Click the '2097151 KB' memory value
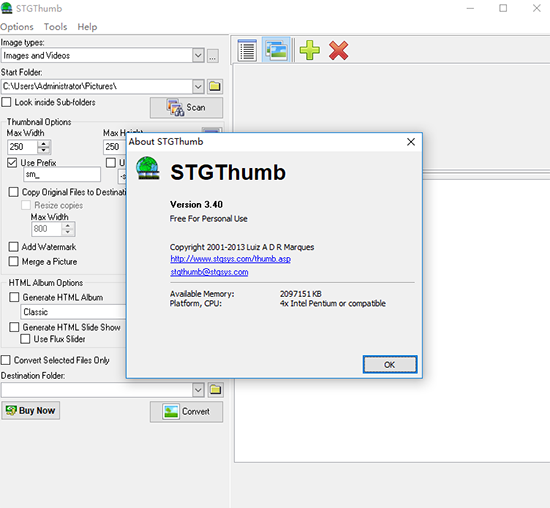Screen dimensions: 550x508 point(301,294)
